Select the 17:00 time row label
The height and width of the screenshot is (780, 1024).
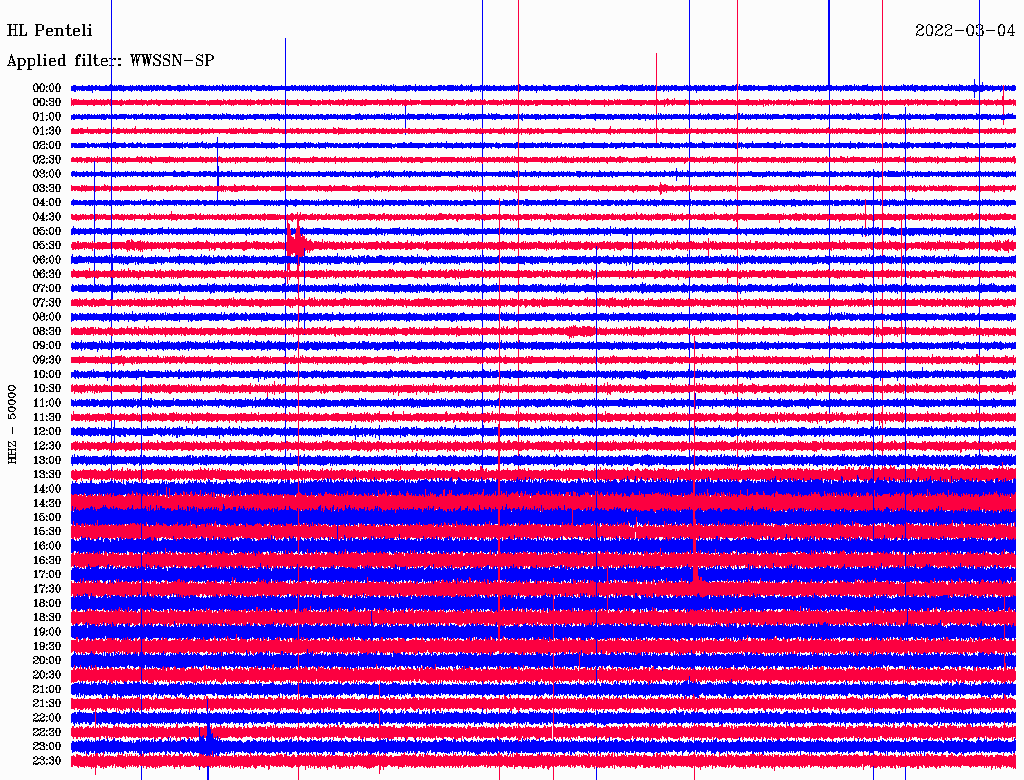[47, 574]
